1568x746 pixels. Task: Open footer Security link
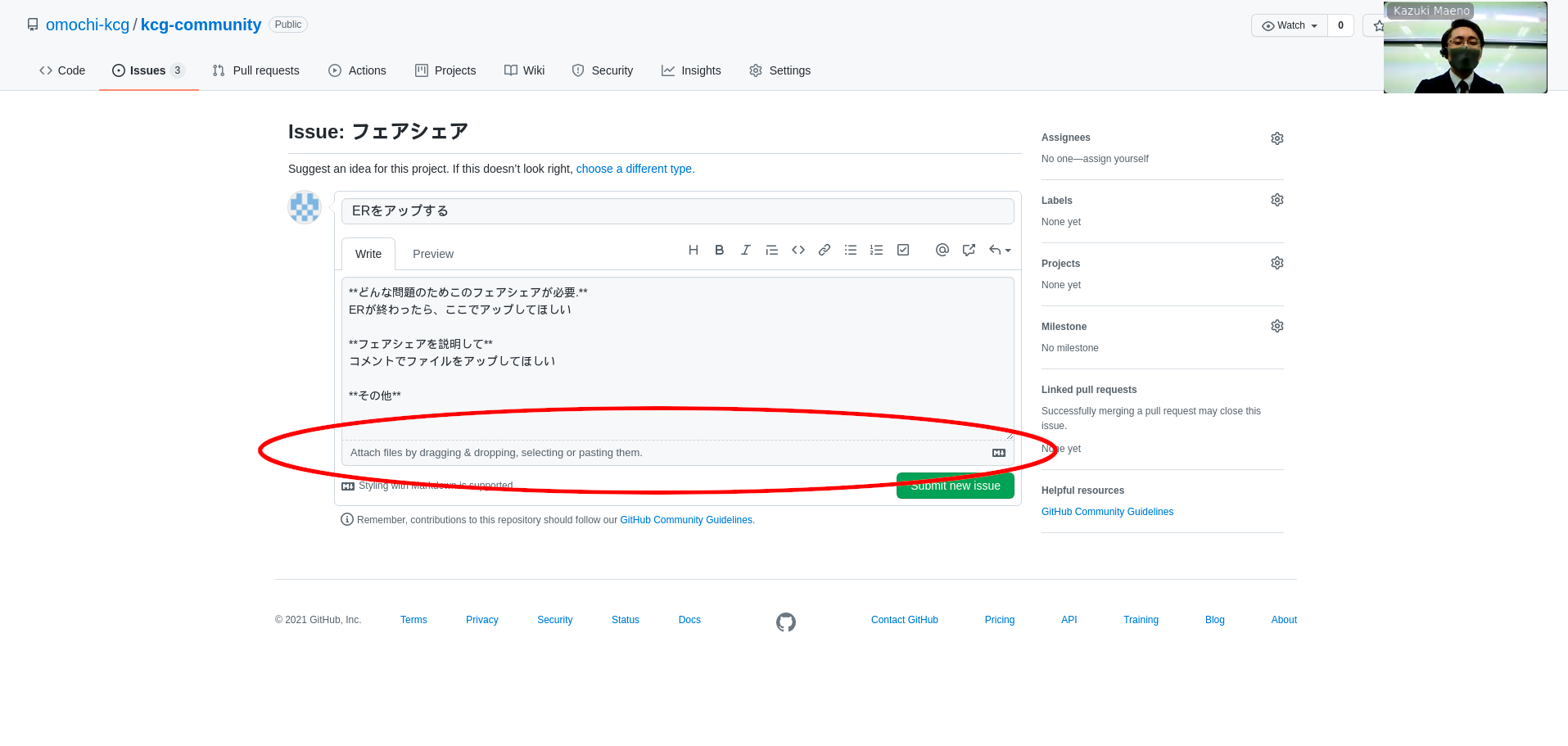(x=555, y=620)
